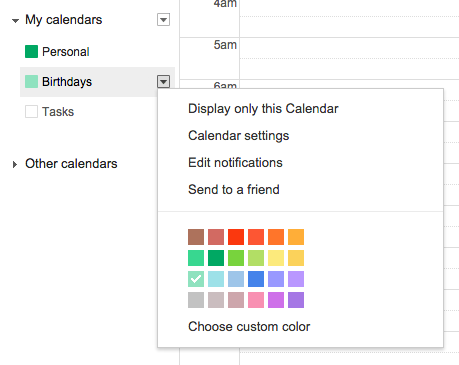459x365 pixels.
Task: Toggle the Personal calendar green square
Action: (31, 52)
